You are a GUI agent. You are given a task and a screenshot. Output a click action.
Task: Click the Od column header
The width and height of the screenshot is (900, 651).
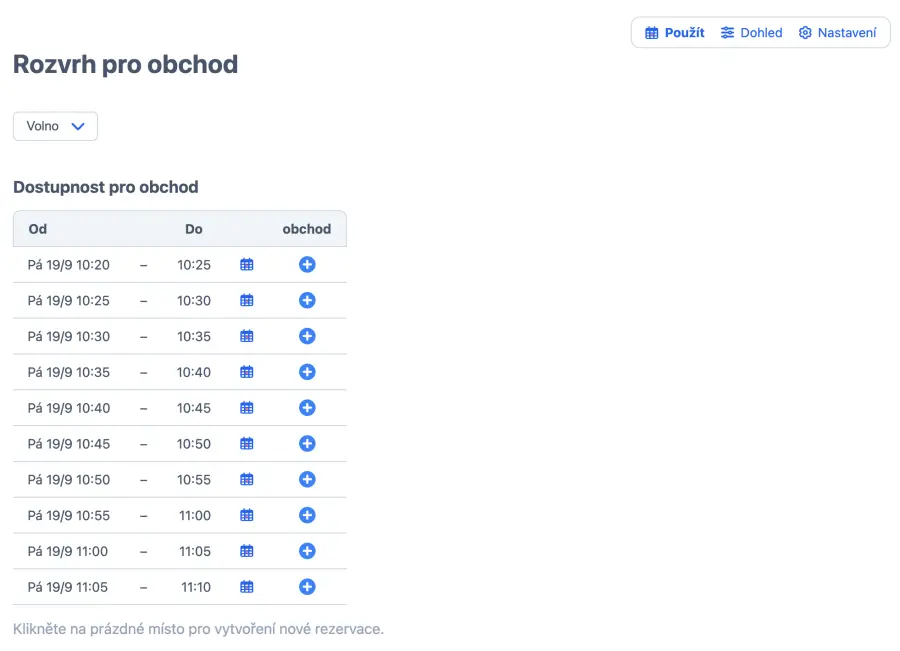coord(38,229)
